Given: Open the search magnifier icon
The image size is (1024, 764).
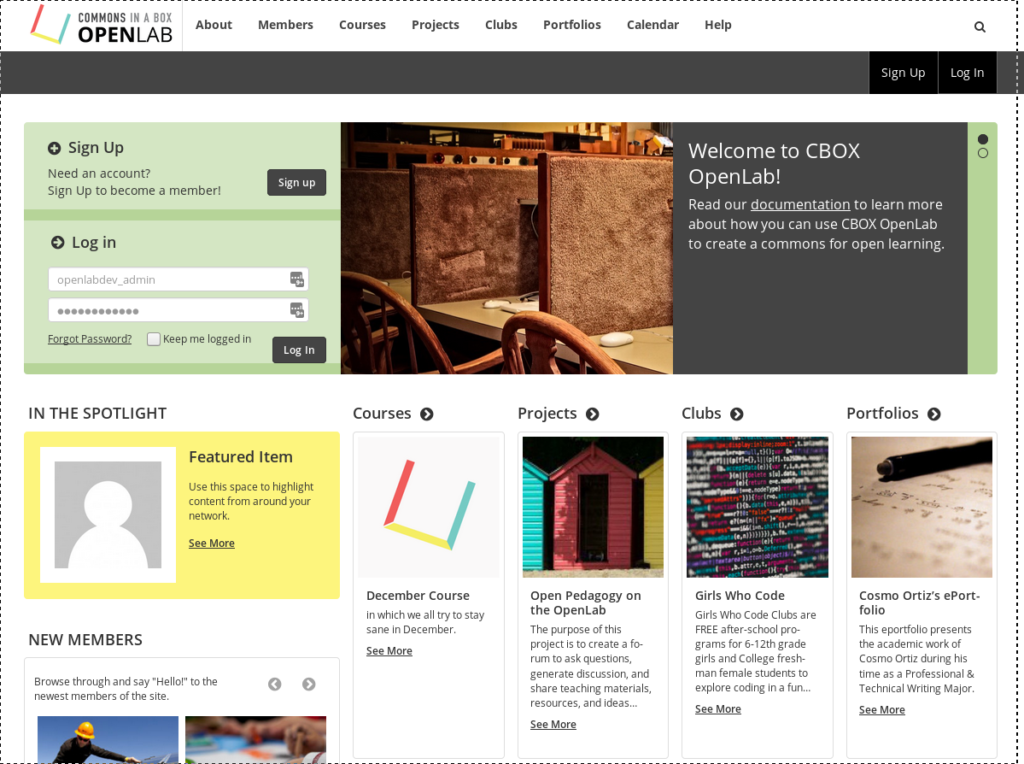Looking at the screenshot, I should 980,27.
